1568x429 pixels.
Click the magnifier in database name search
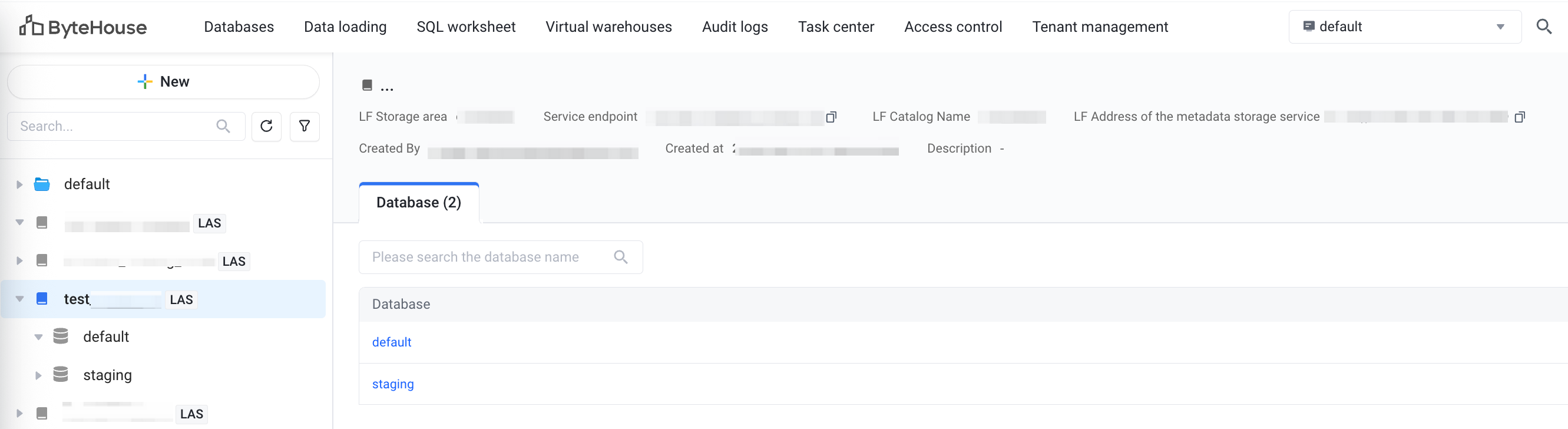[620, 257]
